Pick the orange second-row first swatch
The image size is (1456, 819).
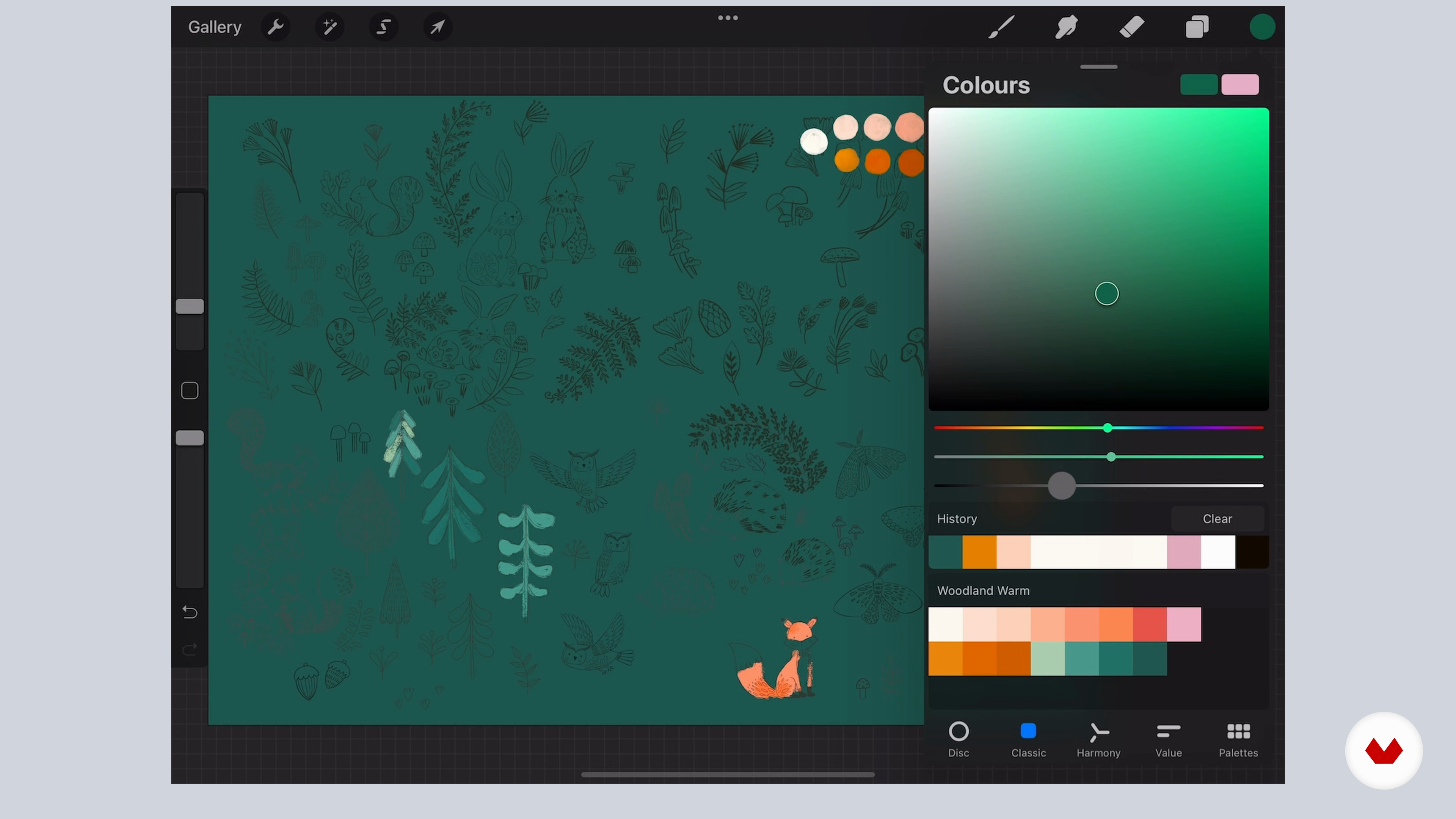(x=946, y=659)
